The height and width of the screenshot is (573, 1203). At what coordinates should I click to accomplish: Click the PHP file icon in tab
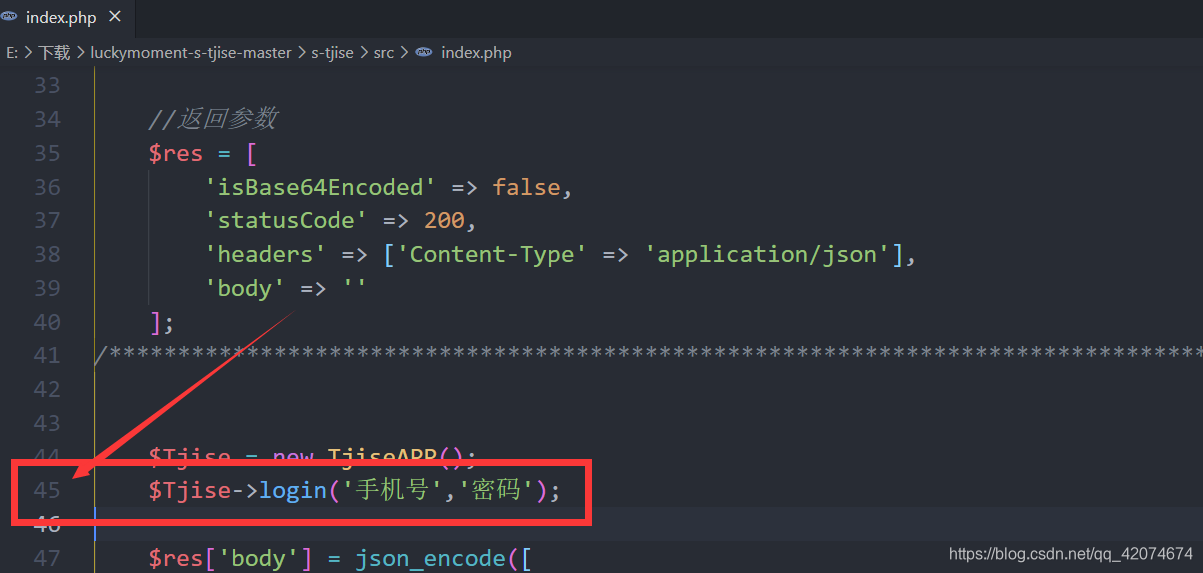(10, 17)
